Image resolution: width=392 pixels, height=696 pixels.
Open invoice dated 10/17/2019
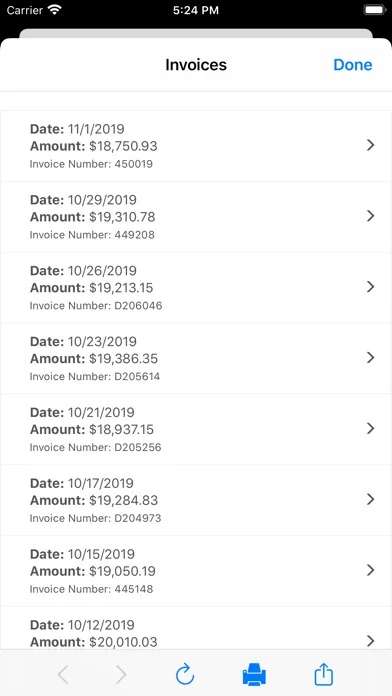click(x=196, y=500)
